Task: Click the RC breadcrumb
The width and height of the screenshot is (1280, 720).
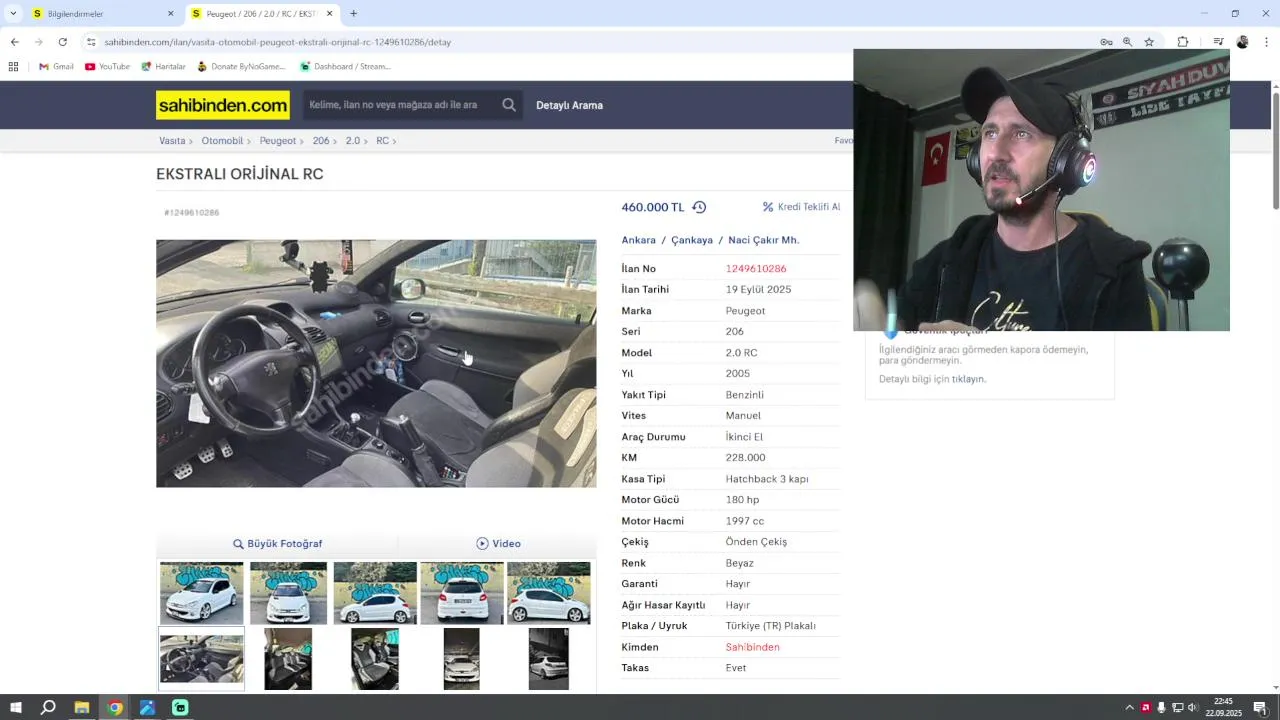Action: (x=382, y=141)
